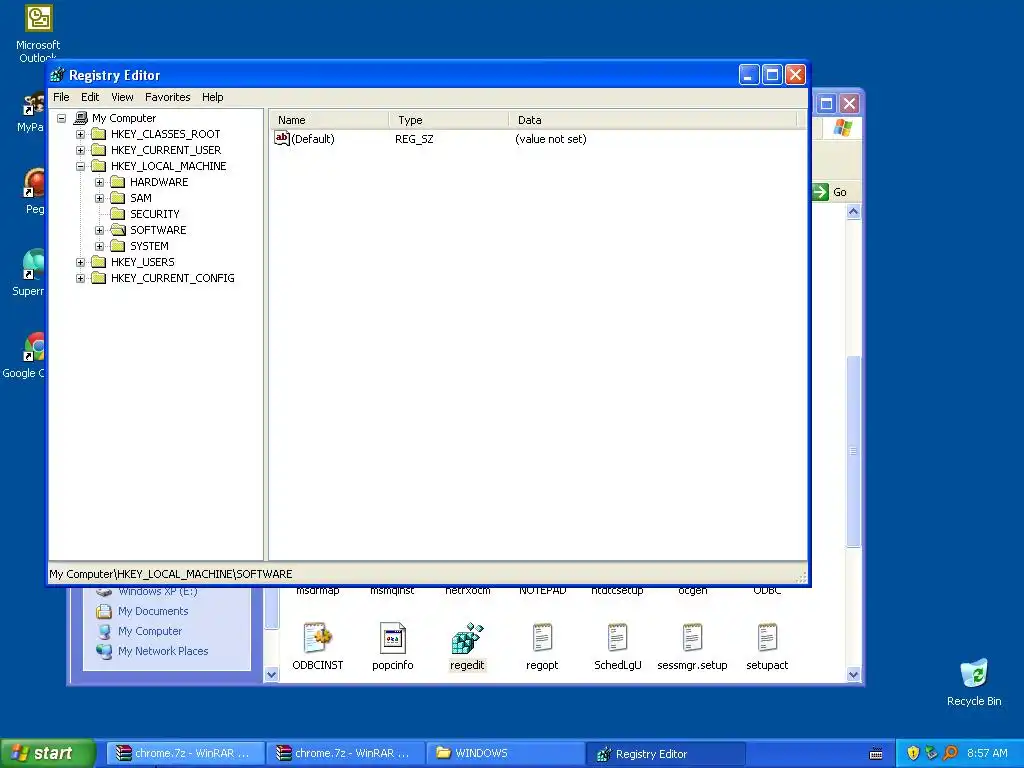The image size is (1024, 768).
Task: Open the Help menu
Action: pos(213,97)
